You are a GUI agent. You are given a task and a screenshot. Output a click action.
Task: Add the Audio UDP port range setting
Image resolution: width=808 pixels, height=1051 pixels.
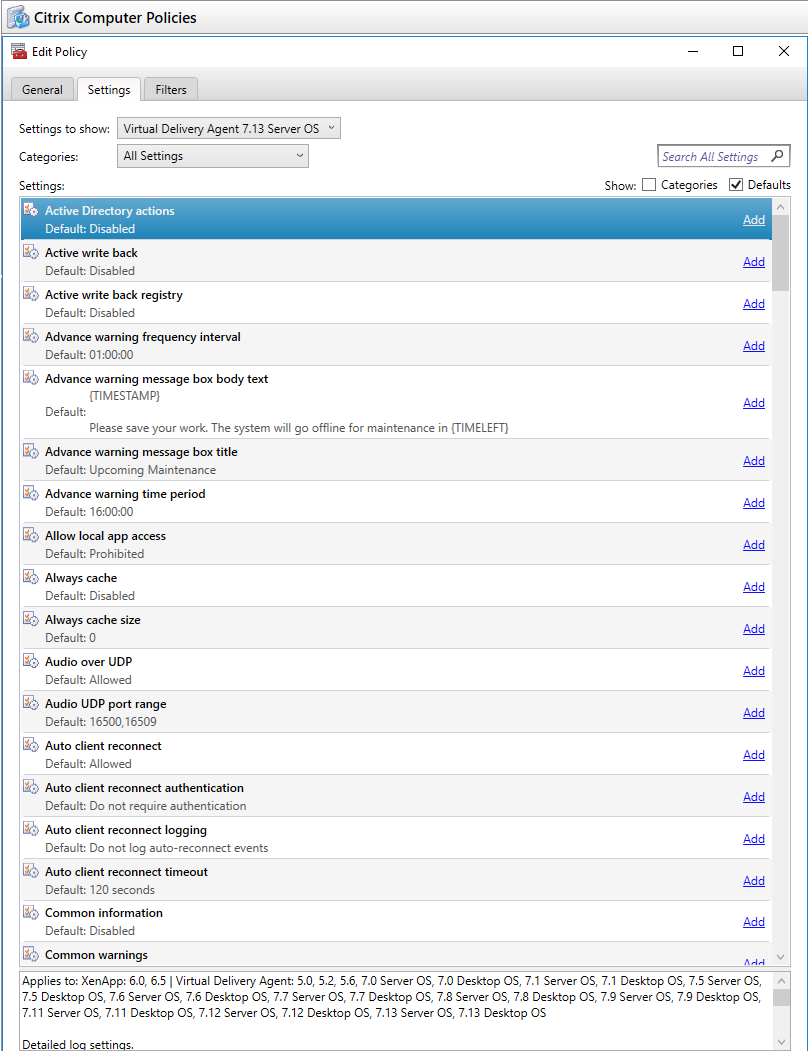point(754,713)
